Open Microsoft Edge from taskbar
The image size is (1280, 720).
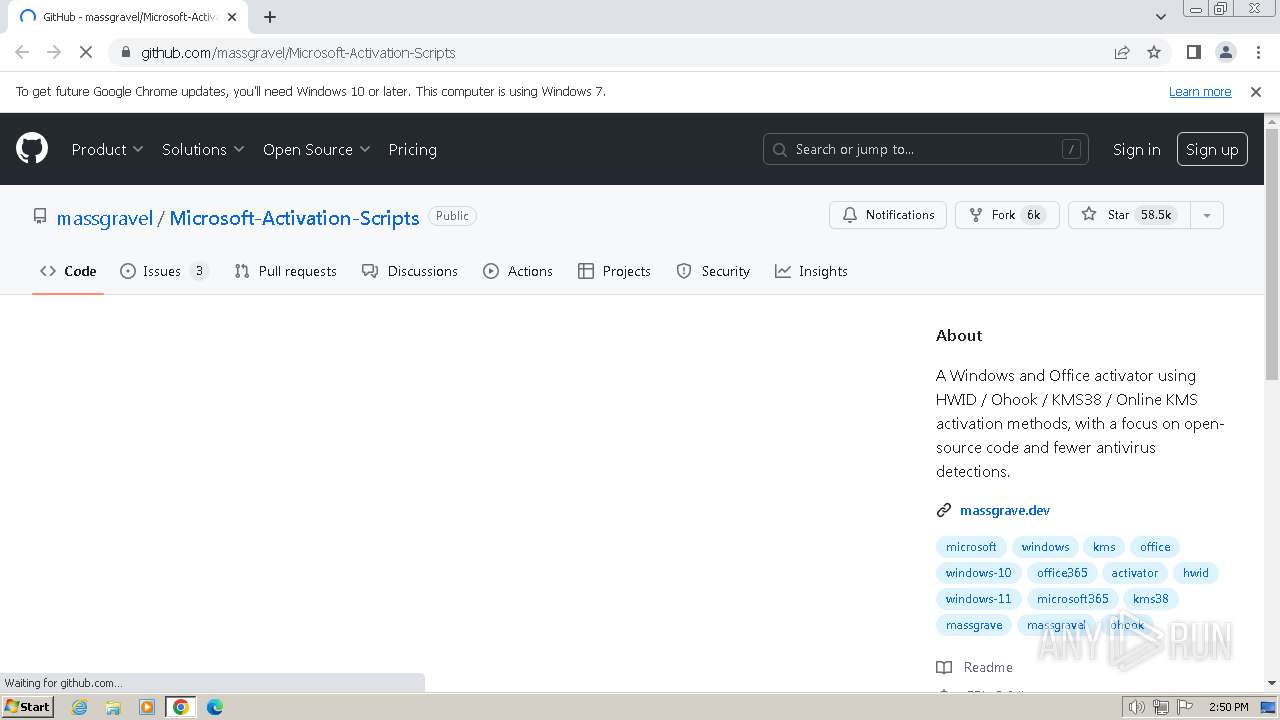[x=215, y=707]
